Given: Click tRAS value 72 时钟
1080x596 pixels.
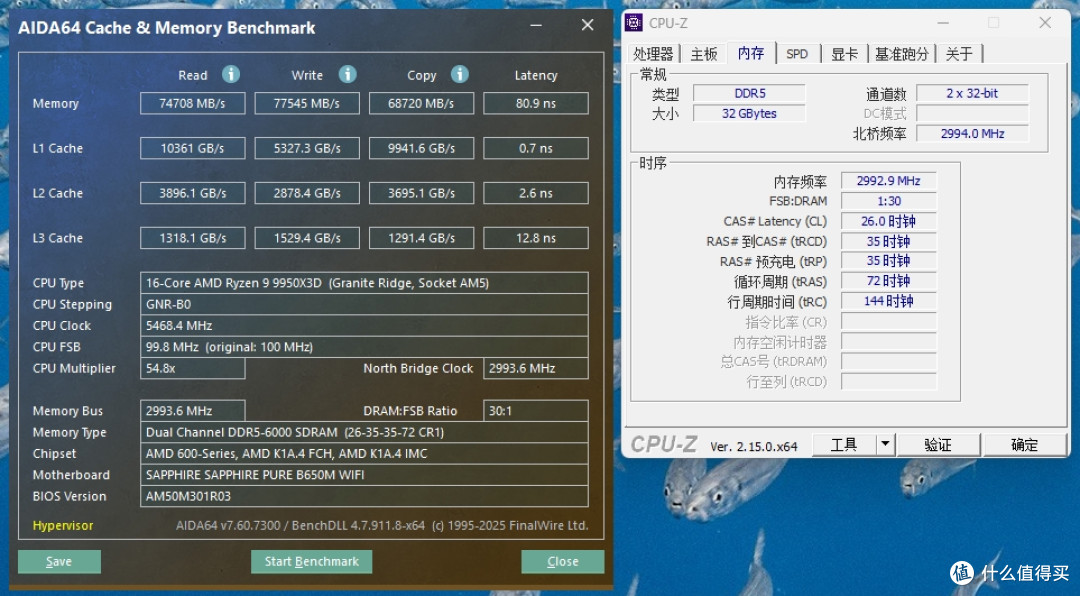Looking at the screenshot, I should click(889, 281).
